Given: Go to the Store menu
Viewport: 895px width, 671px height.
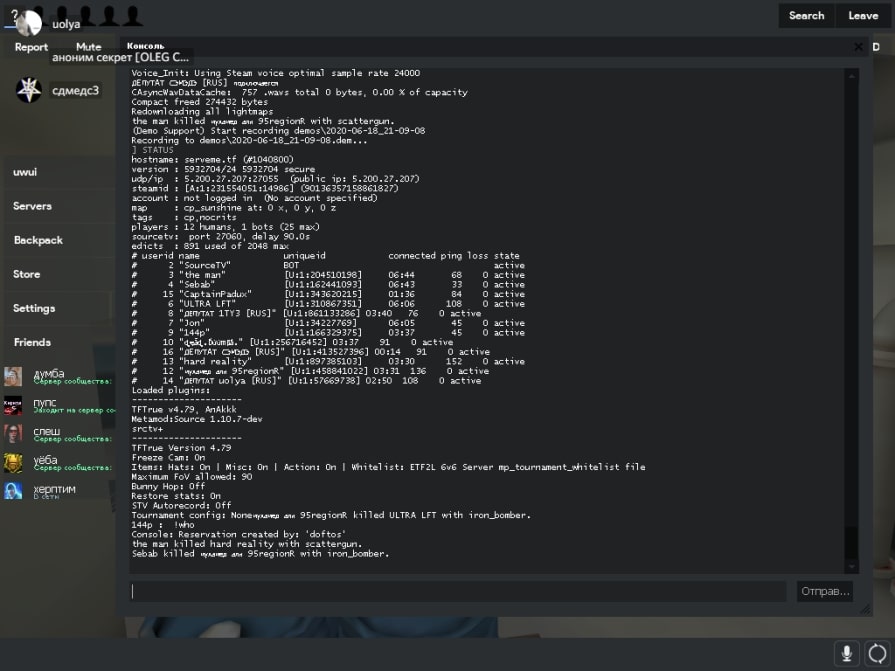Looking at the screenshot, I should 27,274.
